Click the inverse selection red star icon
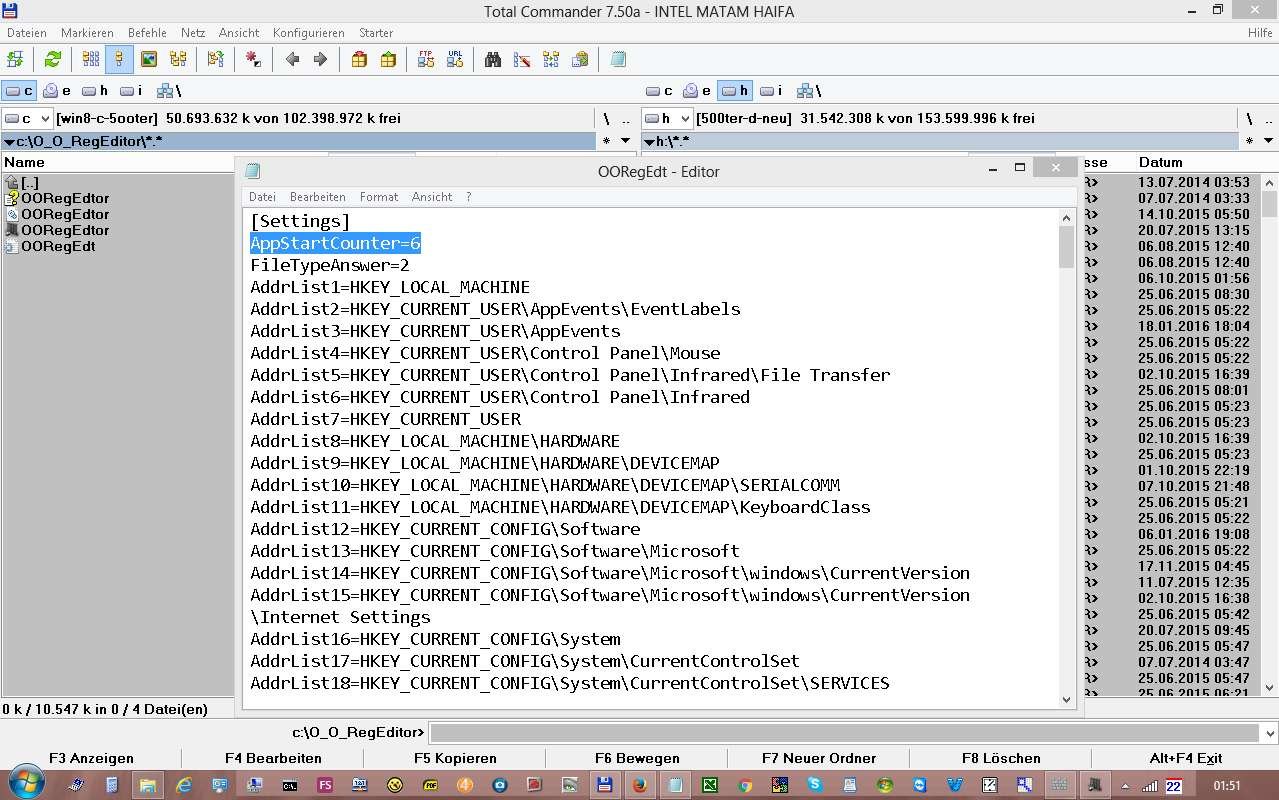 tap(254, 60)
